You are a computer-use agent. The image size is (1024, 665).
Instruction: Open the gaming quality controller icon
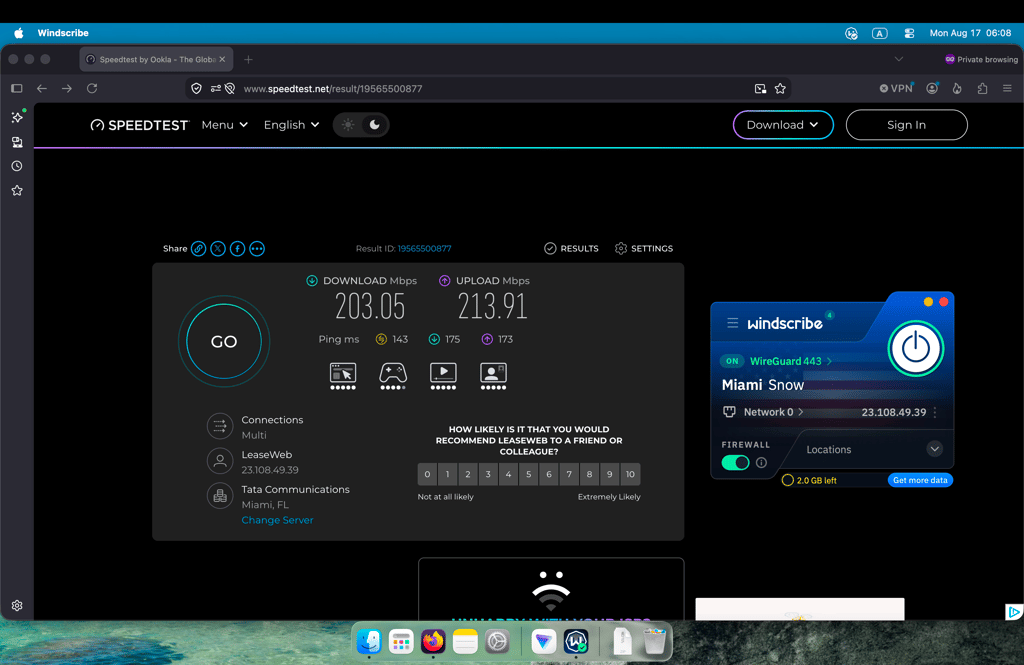pyautogui.click(x=393, y=376)
